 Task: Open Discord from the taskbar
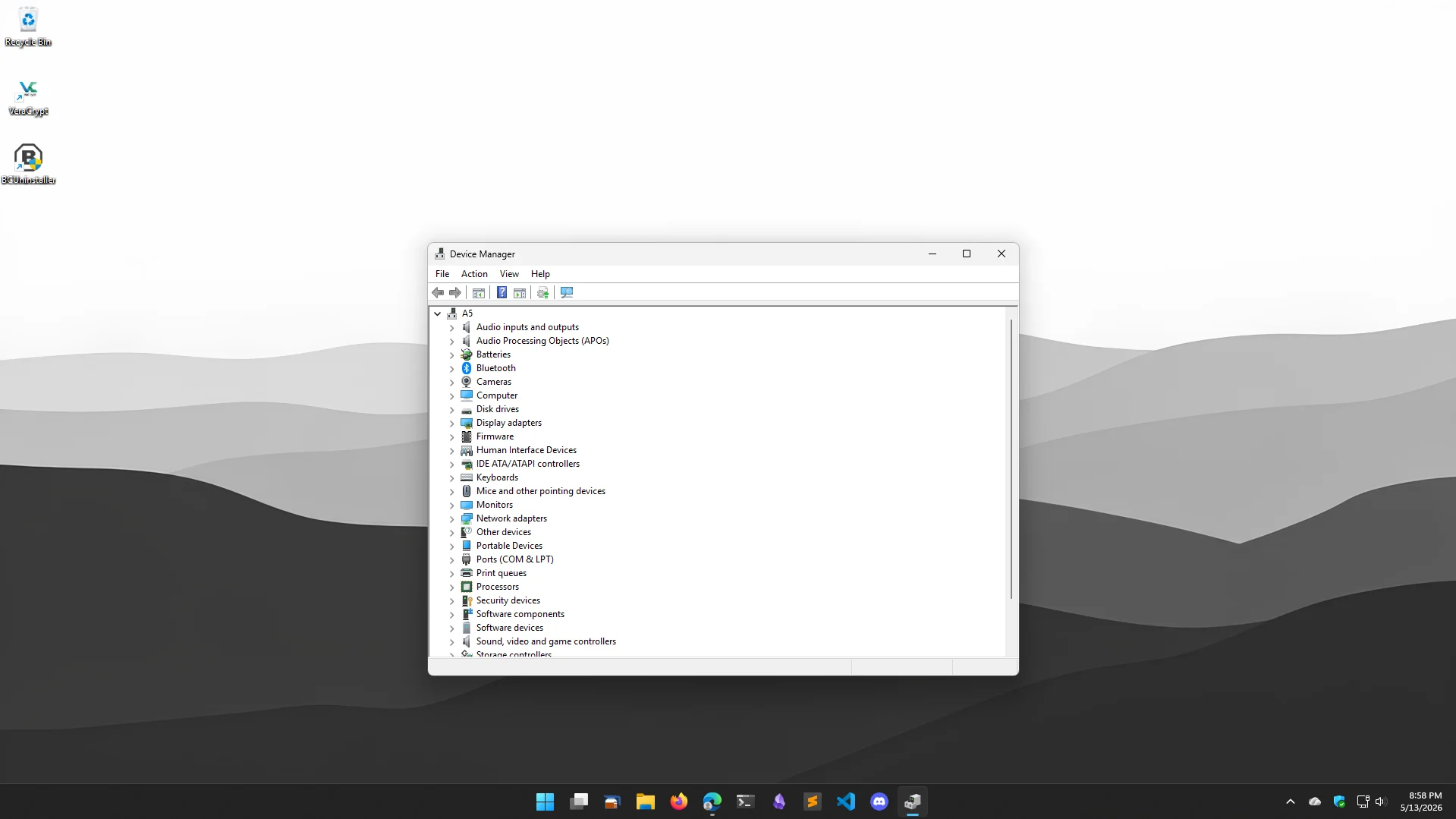879,802
